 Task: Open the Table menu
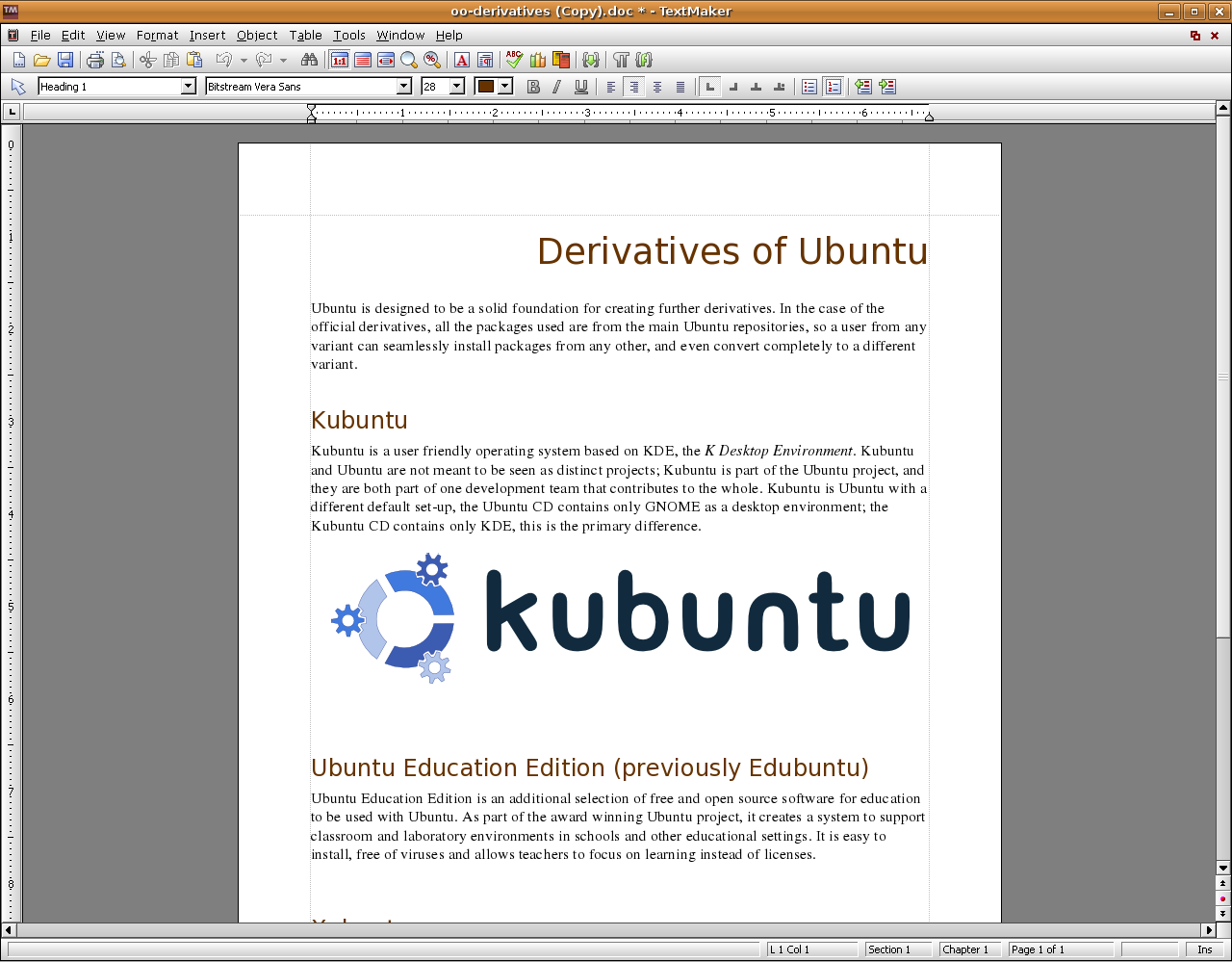coord(305,35)
